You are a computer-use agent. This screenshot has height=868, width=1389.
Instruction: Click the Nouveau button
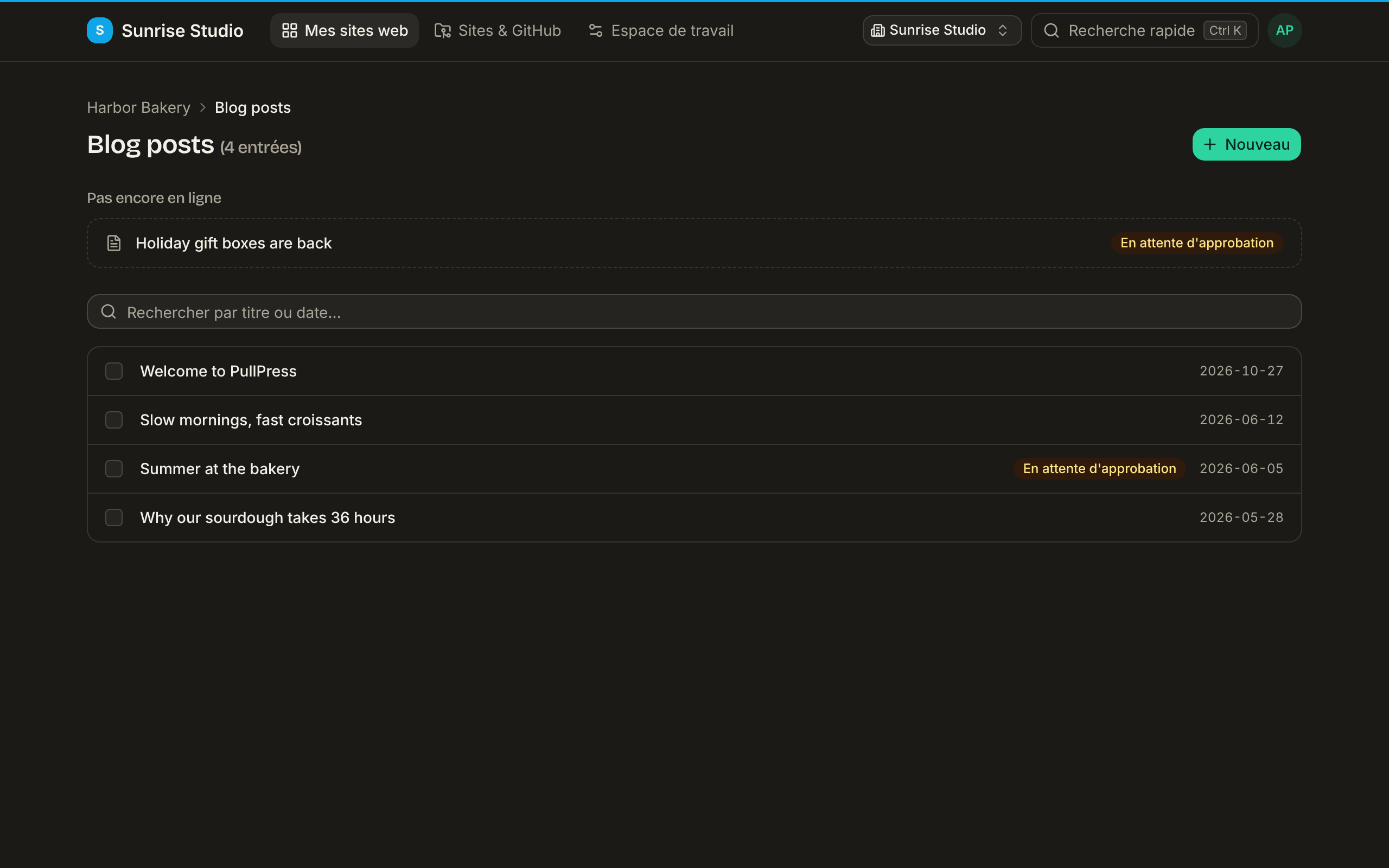pos(1246,144)
